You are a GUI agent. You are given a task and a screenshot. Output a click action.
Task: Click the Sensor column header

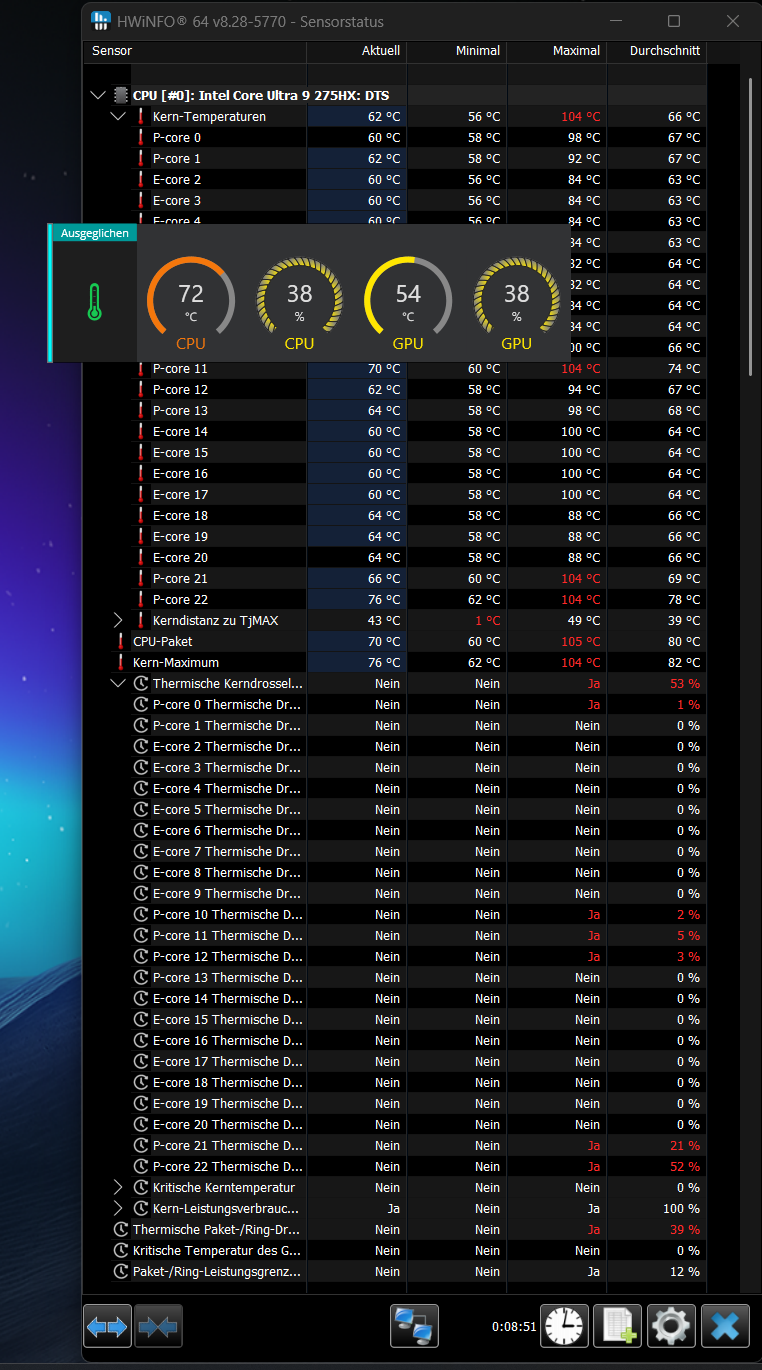point(195,51)
